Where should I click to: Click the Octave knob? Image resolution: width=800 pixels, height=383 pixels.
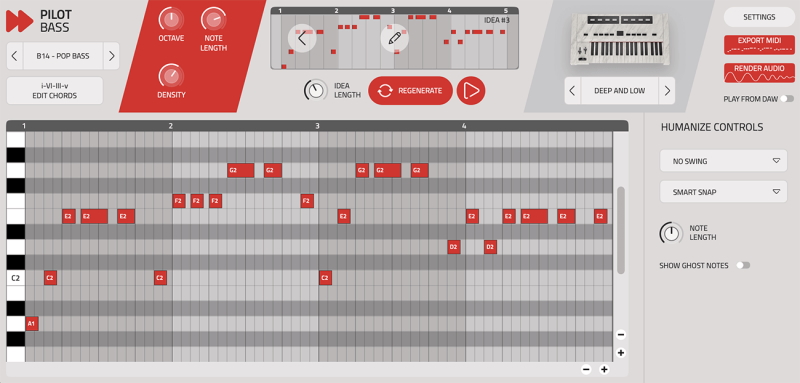tap(171, 19)
